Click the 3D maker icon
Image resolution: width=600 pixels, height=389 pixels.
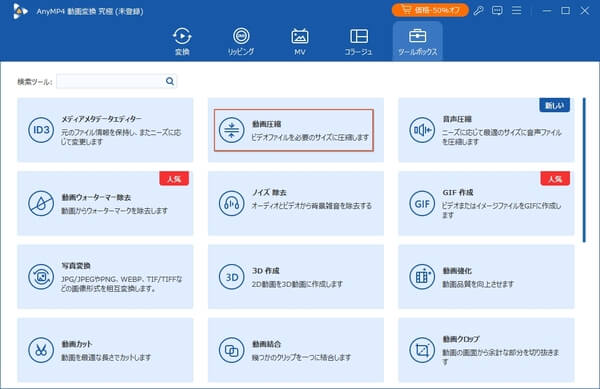tap(232, 277)
